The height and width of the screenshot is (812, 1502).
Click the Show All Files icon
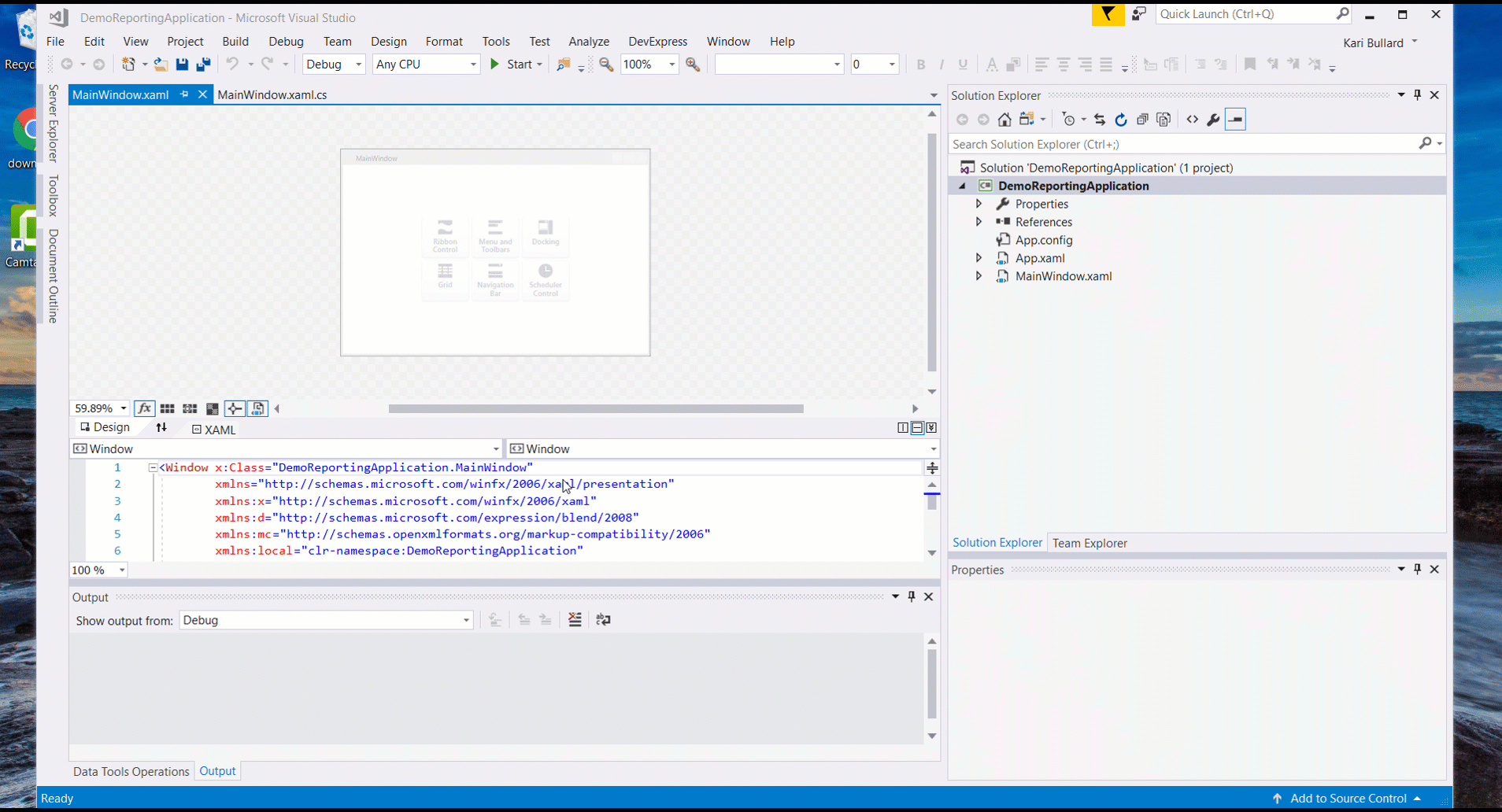pos(1163,120)
